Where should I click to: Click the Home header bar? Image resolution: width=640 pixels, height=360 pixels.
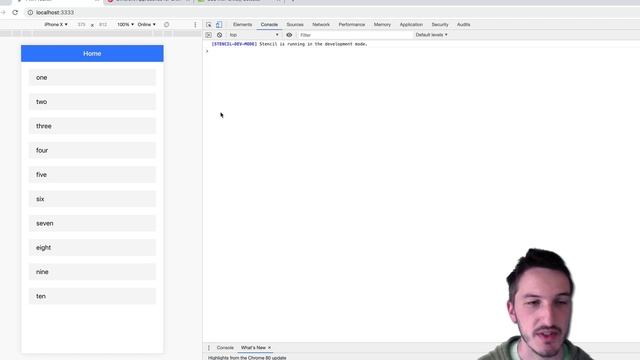pos(92,53)
